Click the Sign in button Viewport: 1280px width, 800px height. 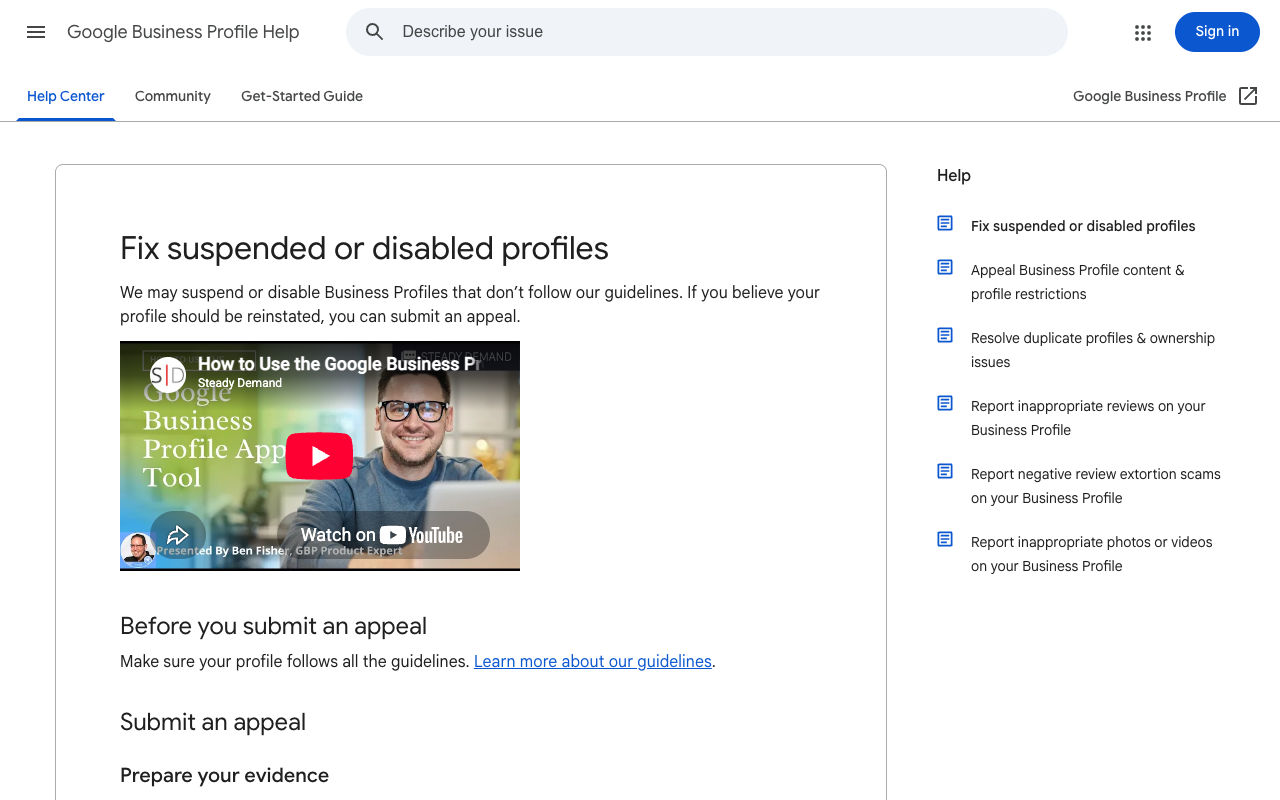[1217, 32]
